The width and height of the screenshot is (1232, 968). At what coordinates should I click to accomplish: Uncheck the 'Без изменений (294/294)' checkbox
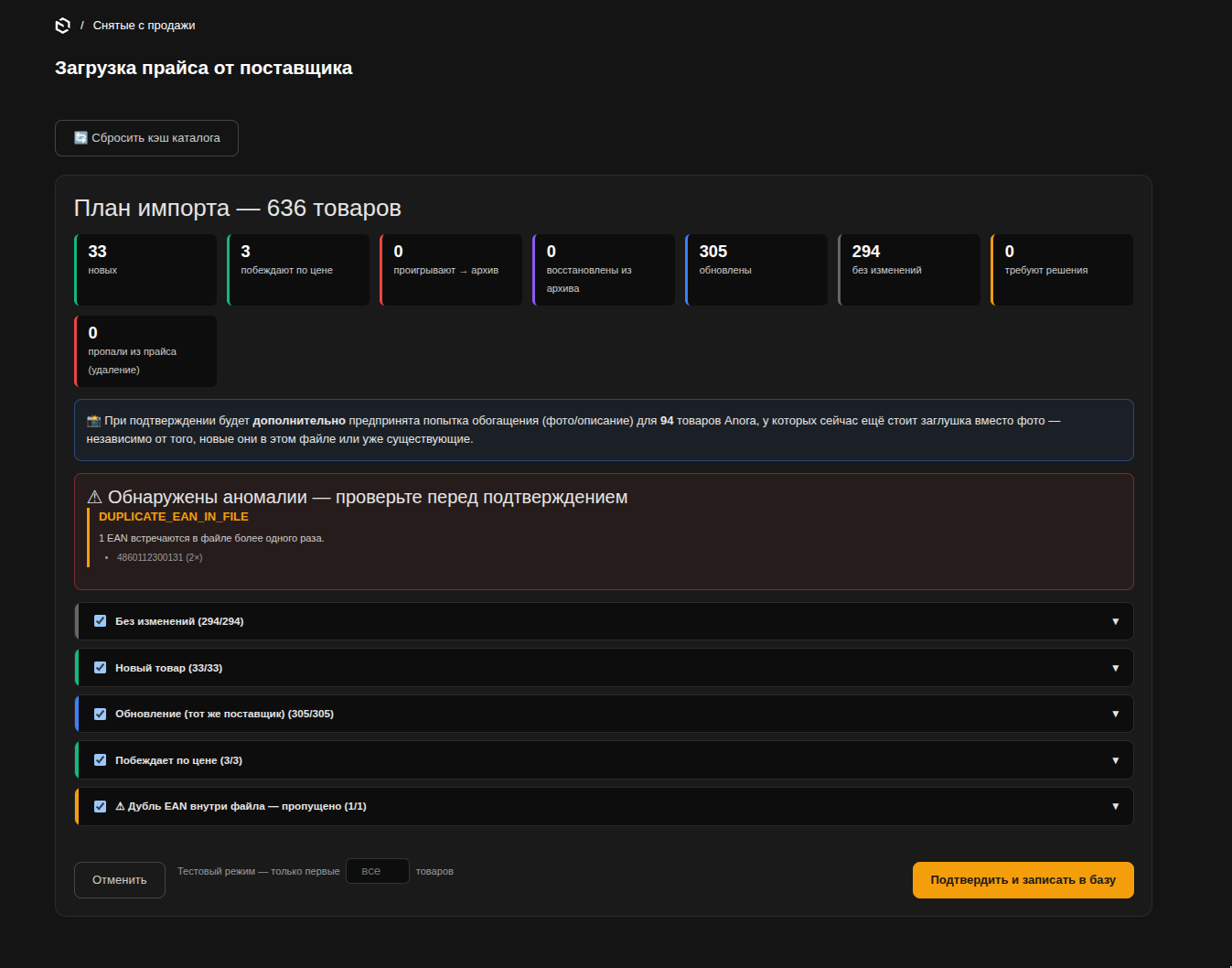(x=101, y=621)
